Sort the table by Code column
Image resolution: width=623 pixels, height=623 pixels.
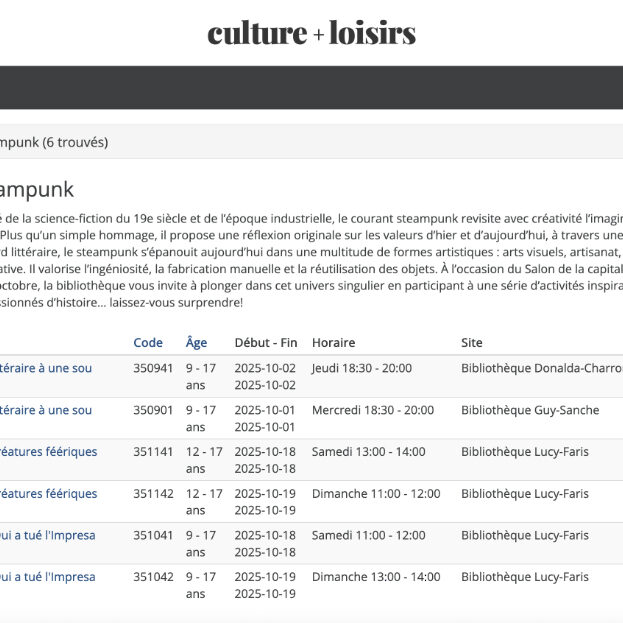pyautogui.click(x=148, y=342)
